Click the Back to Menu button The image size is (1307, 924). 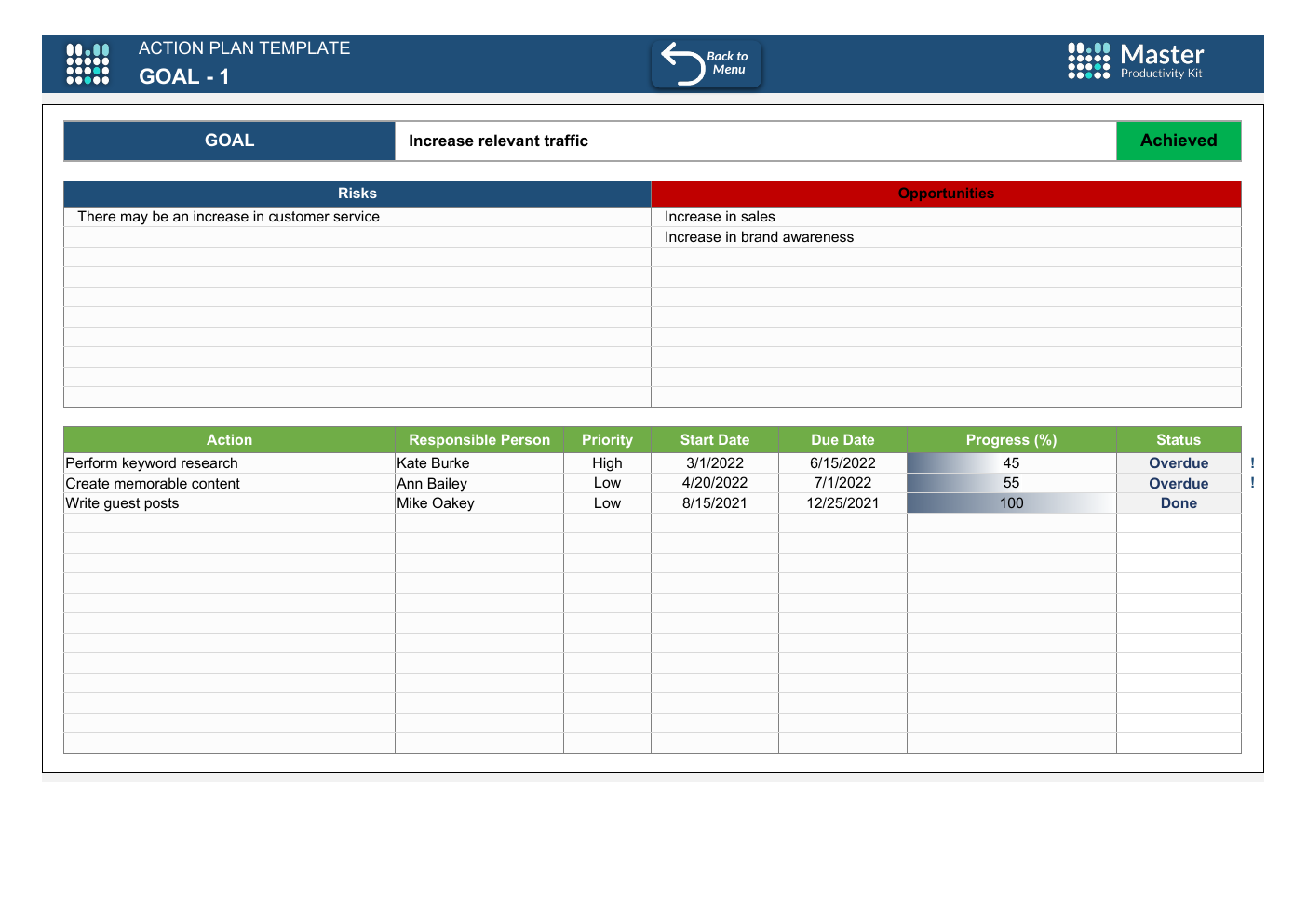coord(707,64)
